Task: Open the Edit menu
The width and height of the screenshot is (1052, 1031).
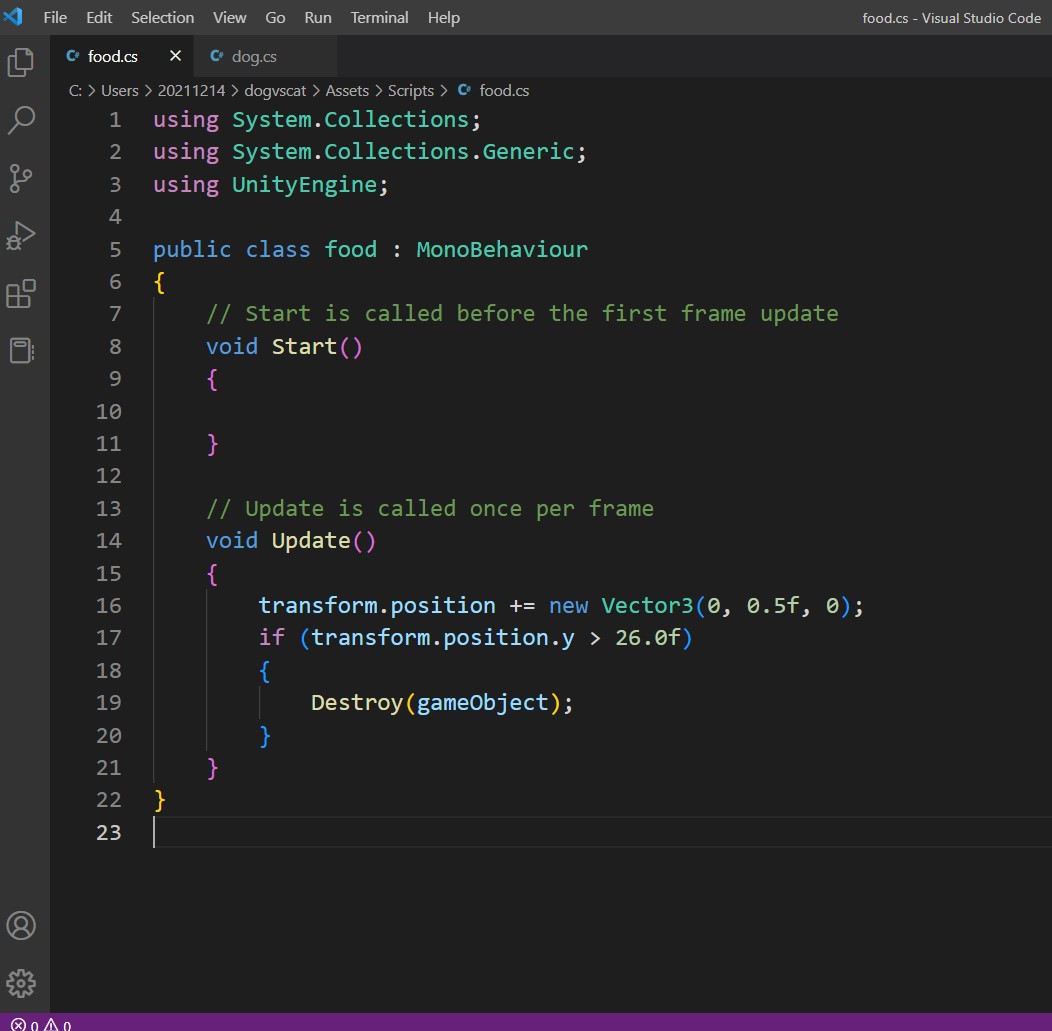Action: (x=99, y=17)
